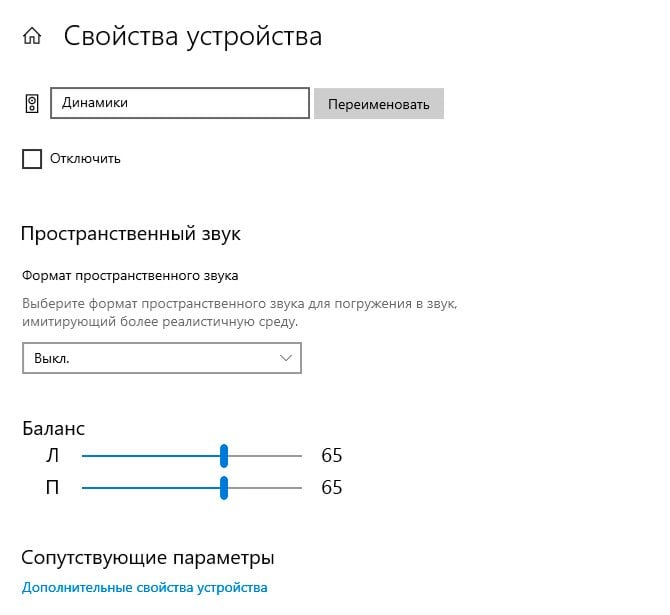Click the Баланс section heading
The height and width of the screenshot is (615, 670).
53,428
